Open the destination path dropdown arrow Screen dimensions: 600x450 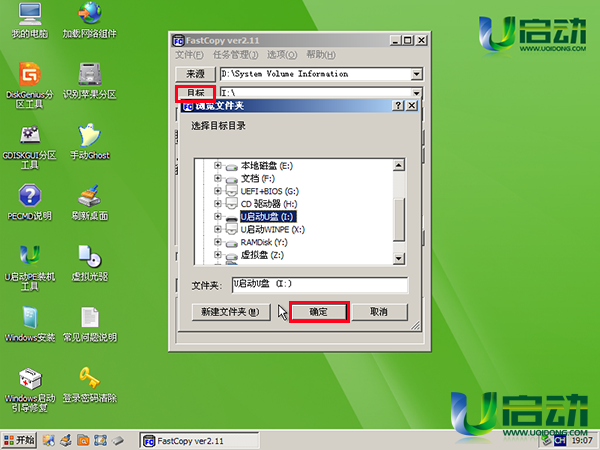[x=416, y=93]
